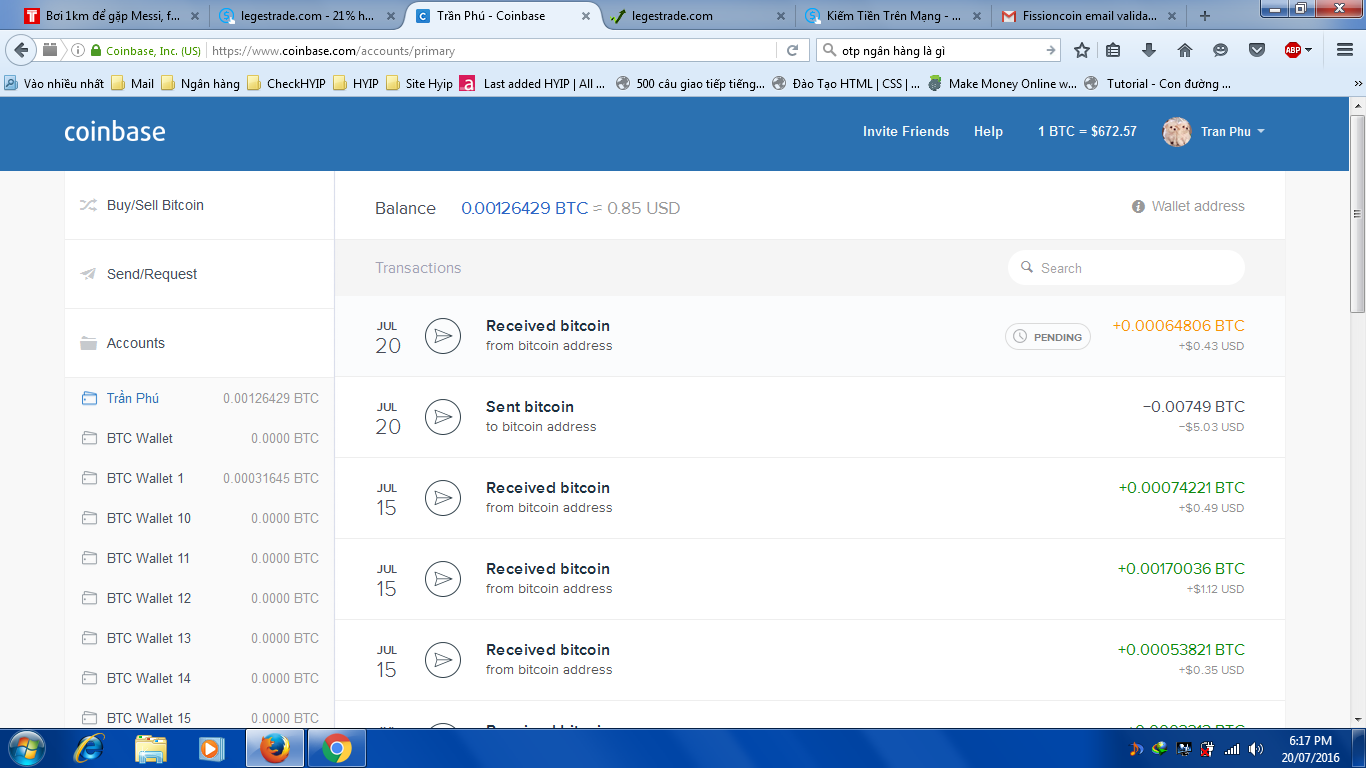Click the Wallet address info icon

(x=1138, y=207)
